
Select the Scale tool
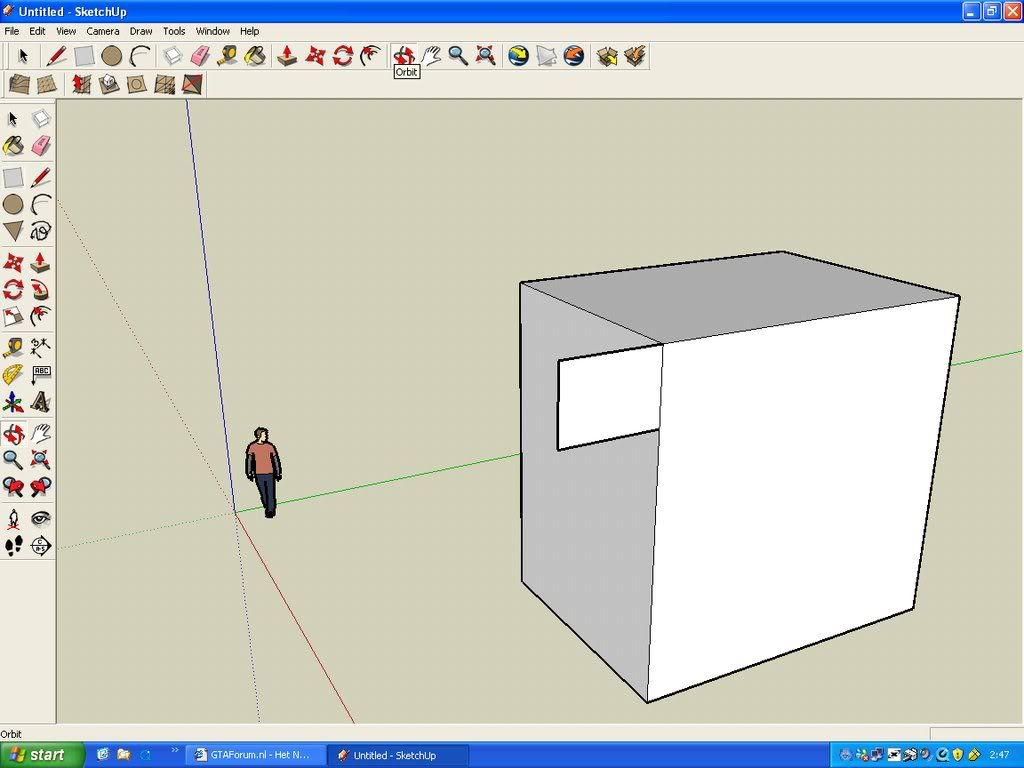pos(13,317)
